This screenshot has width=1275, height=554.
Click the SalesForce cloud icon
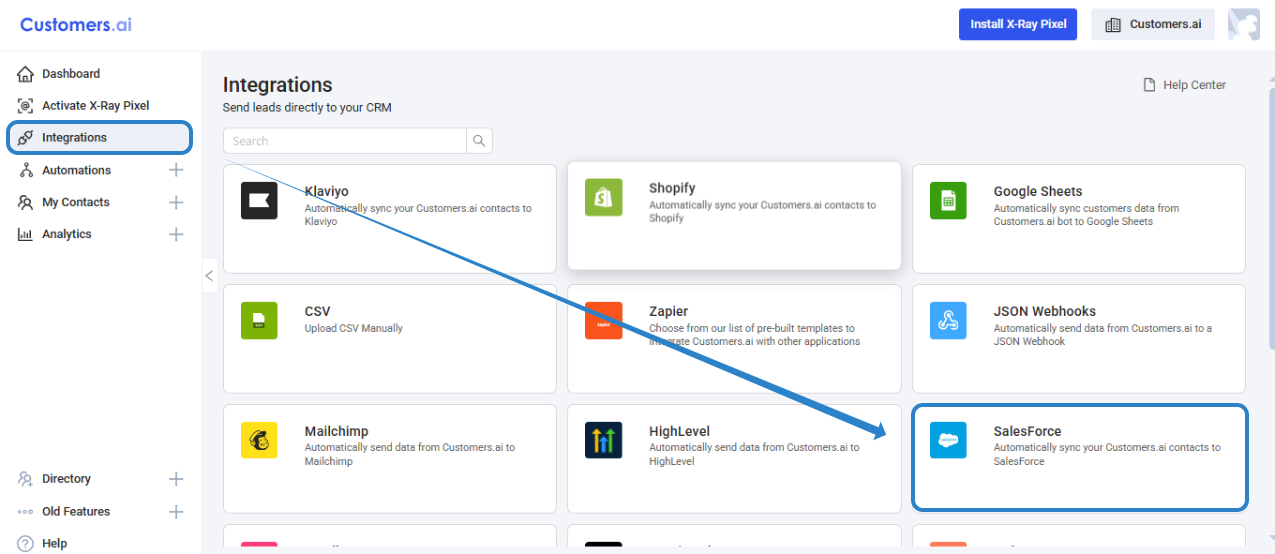(x=948, y=440)
